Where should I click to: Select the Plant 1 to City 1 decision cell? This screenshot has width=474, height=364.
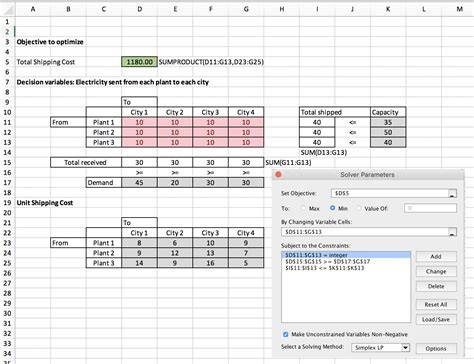(140, 122)
